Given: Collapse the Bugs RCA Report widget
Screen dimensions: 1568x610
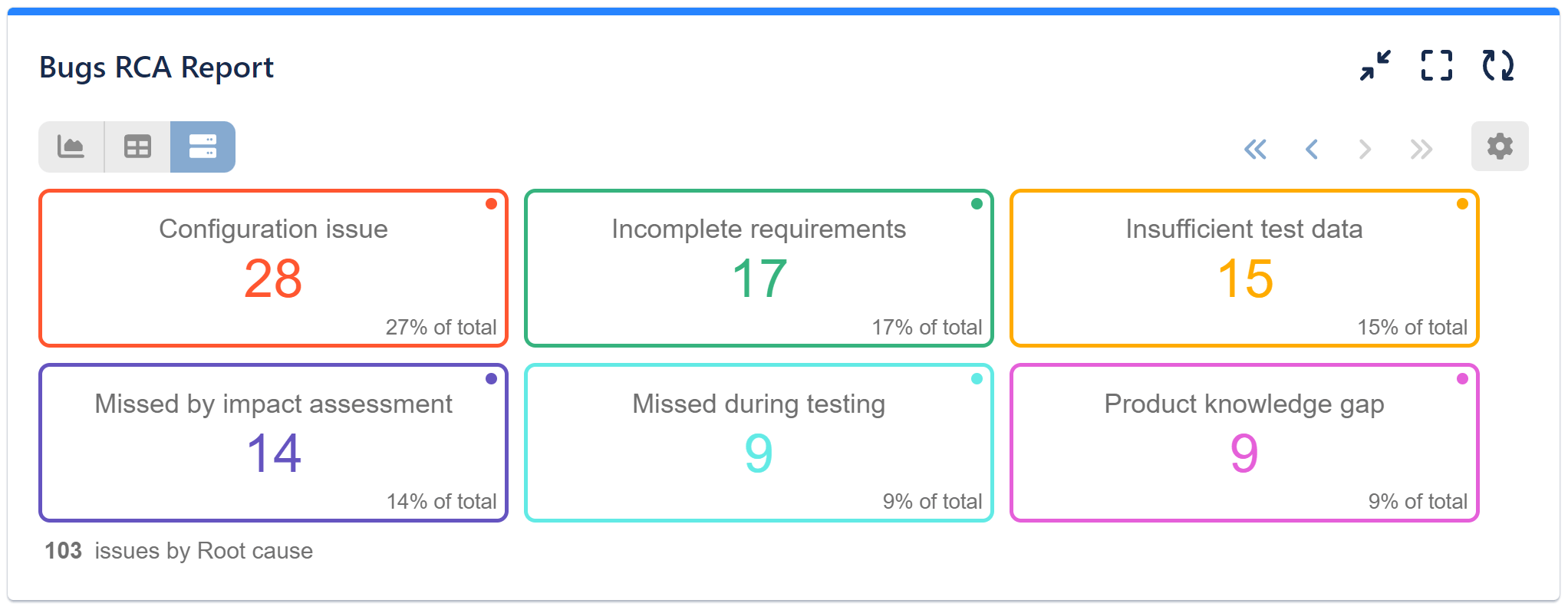Looking at the screenshot, I should [1375, 67].
